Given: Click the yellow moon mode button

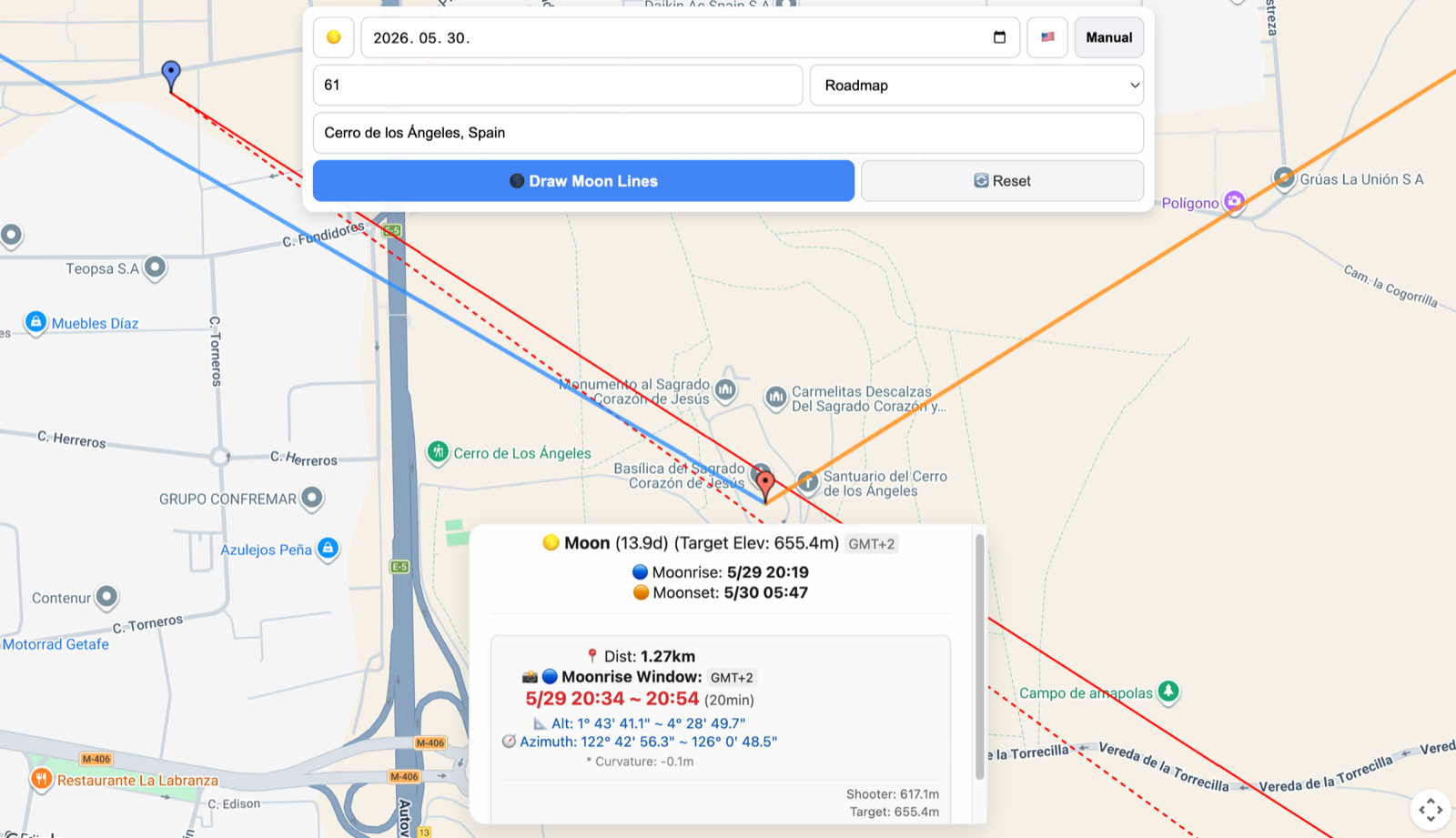Looking at the screenshot, I should [333, 37].
